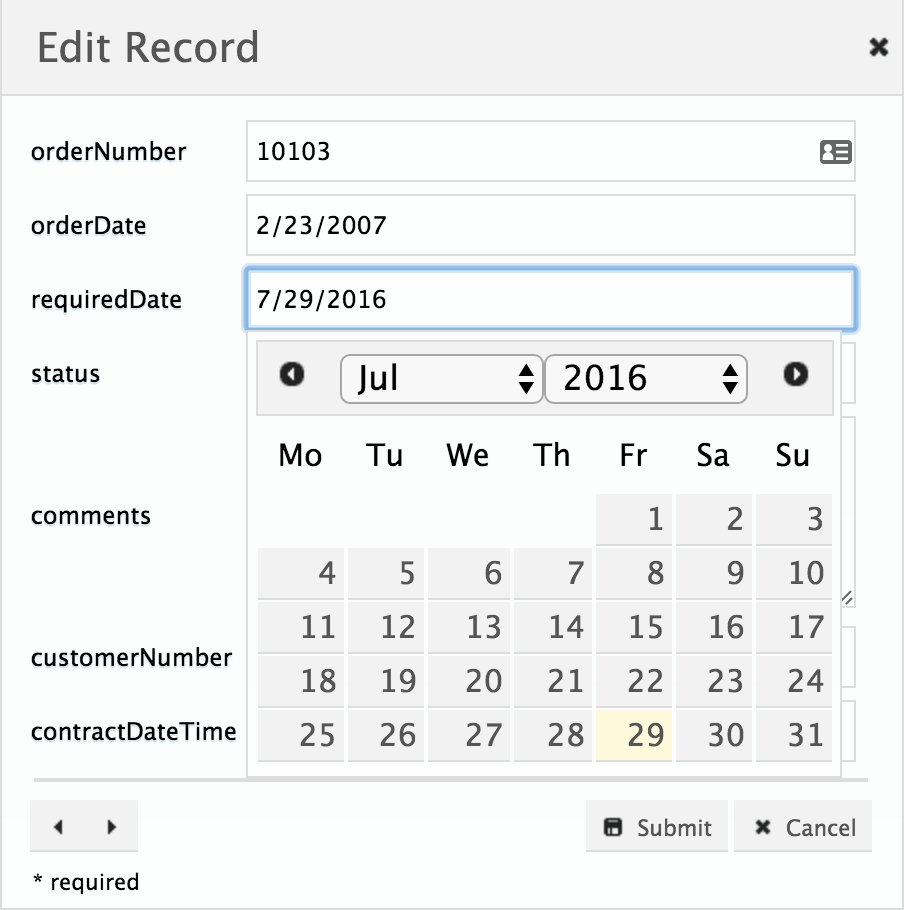904x910 pixels.
Task: Pick day 4 on Monday column
Action: click(x=301, y=573)
